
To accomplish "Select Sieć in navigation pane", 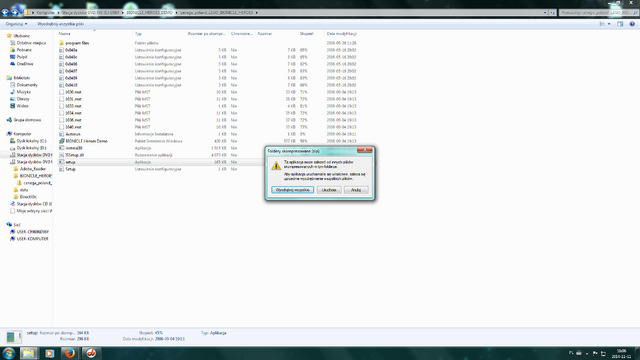I will pos(17,225).
